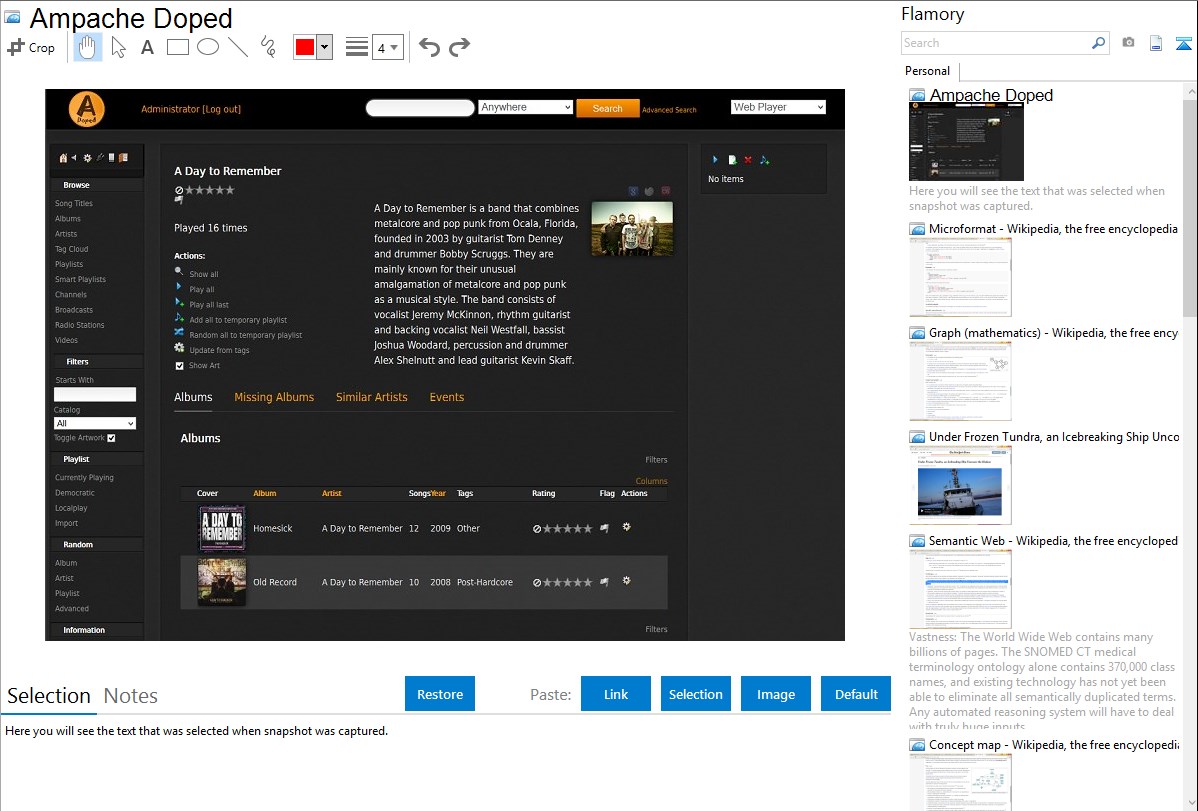Click the blue play icon above No items
This screenshot has width=1198, height=811.
715,160
